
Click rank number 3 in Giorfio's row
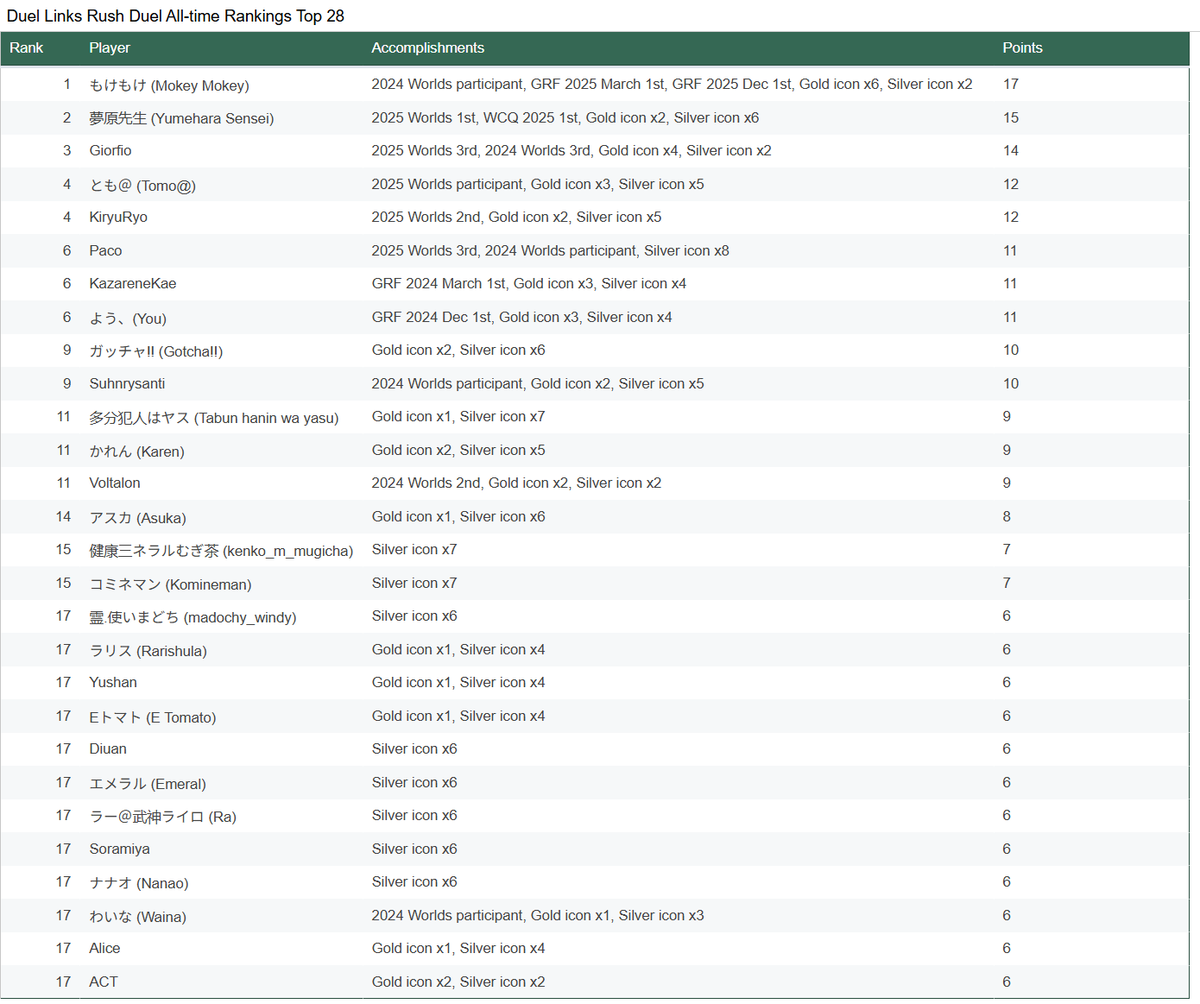coord(67,151)
